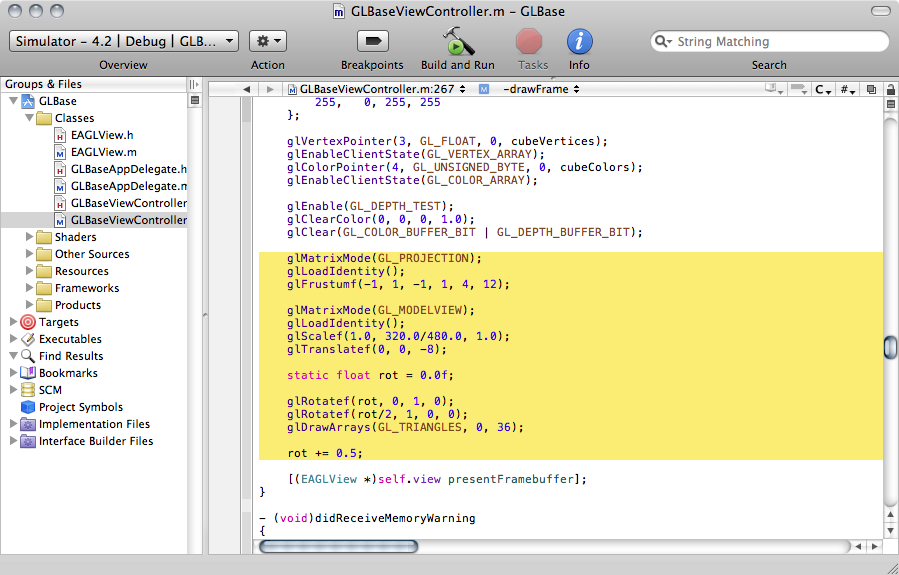Open the Action gear menu
The height and width of the screenshot is (575, 899).
(268, 41)
